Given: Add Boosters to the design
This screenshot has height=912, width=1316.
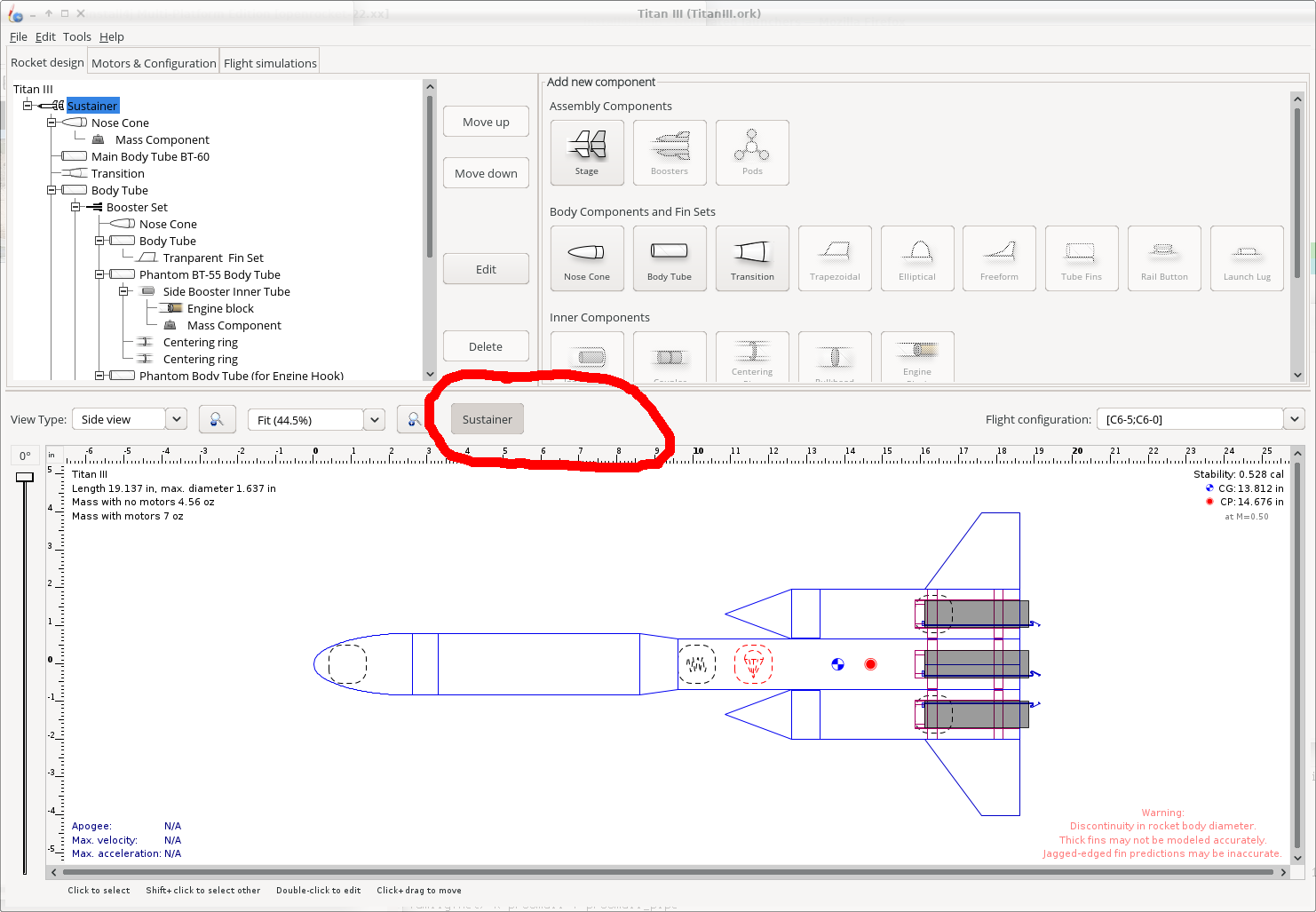Looking at the screenshot, I should coord(670,152).
